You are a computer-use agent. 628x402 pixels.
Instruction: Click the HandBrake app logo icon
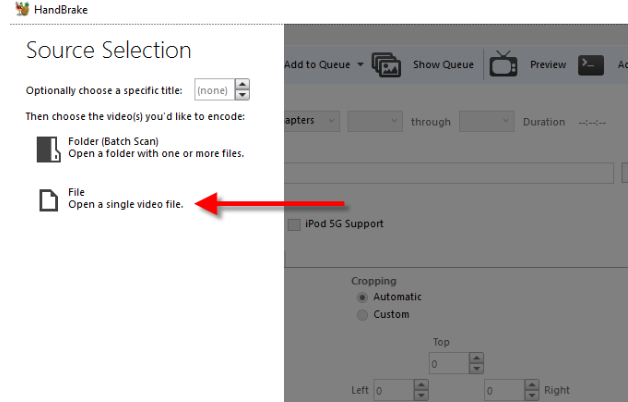(x=10, y=8)
